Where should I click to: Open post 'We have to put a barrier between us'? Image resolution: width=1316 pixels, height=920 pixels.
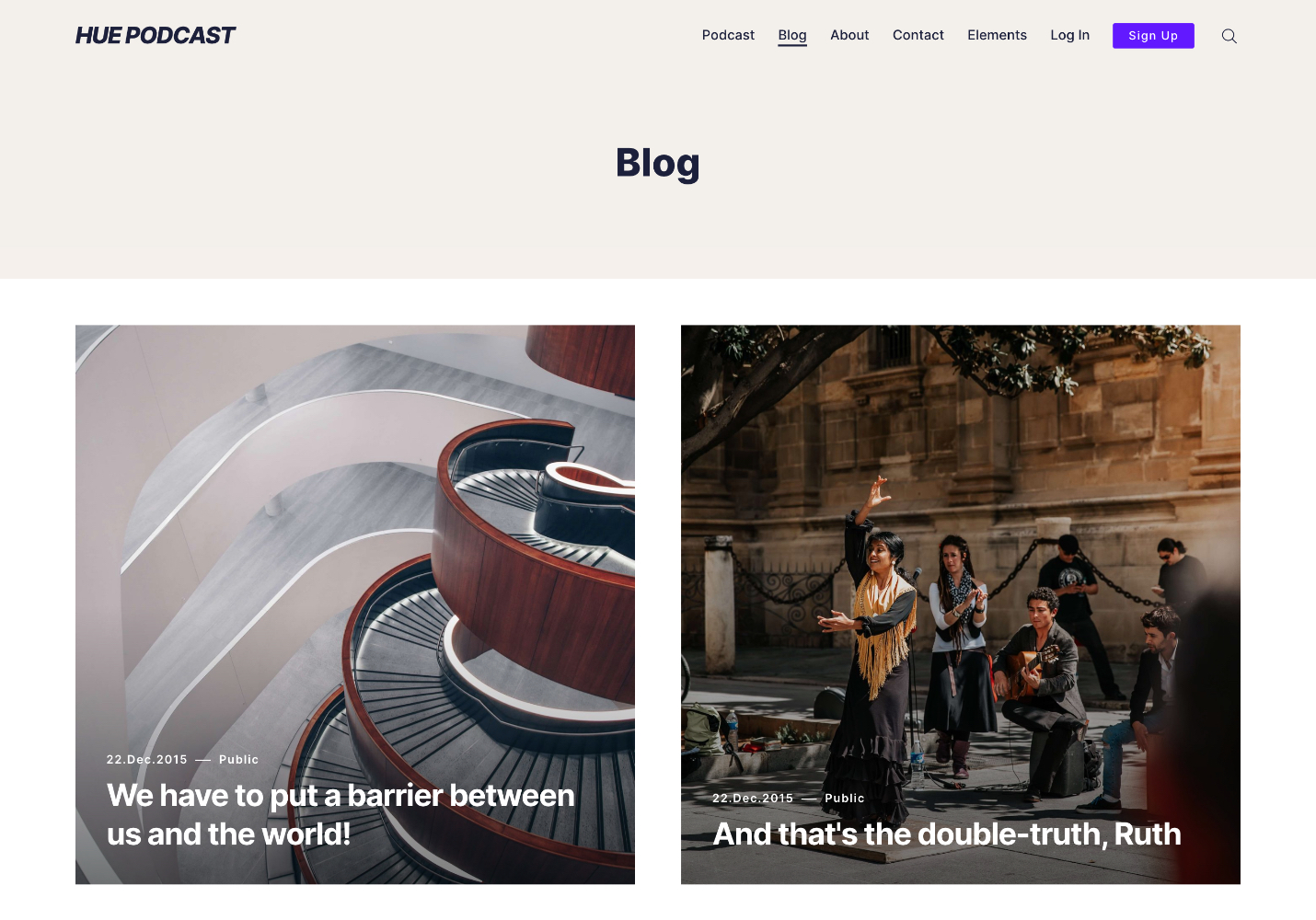point(341,814)
